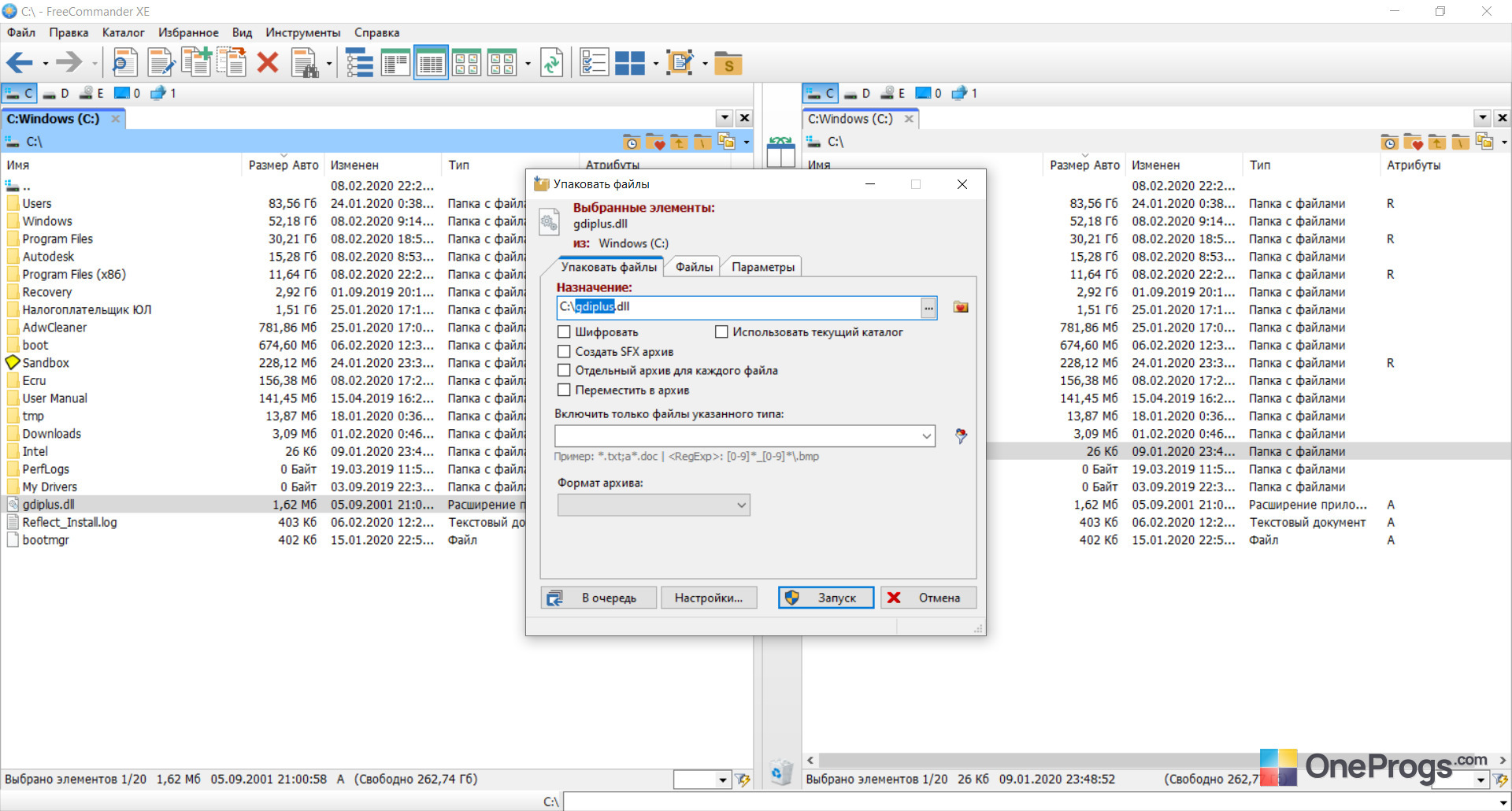Click the В очередь button
The image size is (1512, 811).
pos(598,598)
